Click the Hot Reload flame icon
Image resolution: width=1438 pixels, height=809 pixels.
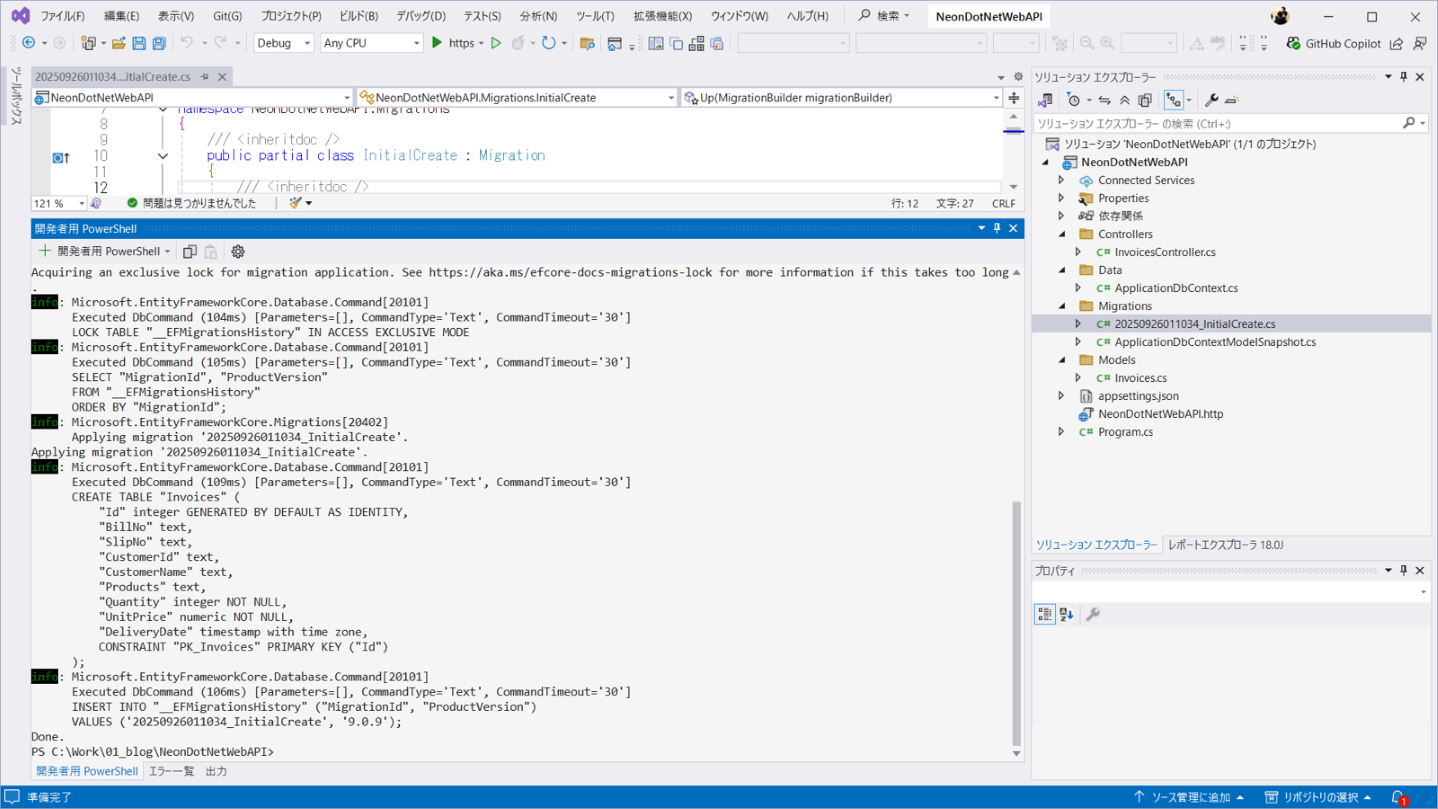tap(518, 43)
